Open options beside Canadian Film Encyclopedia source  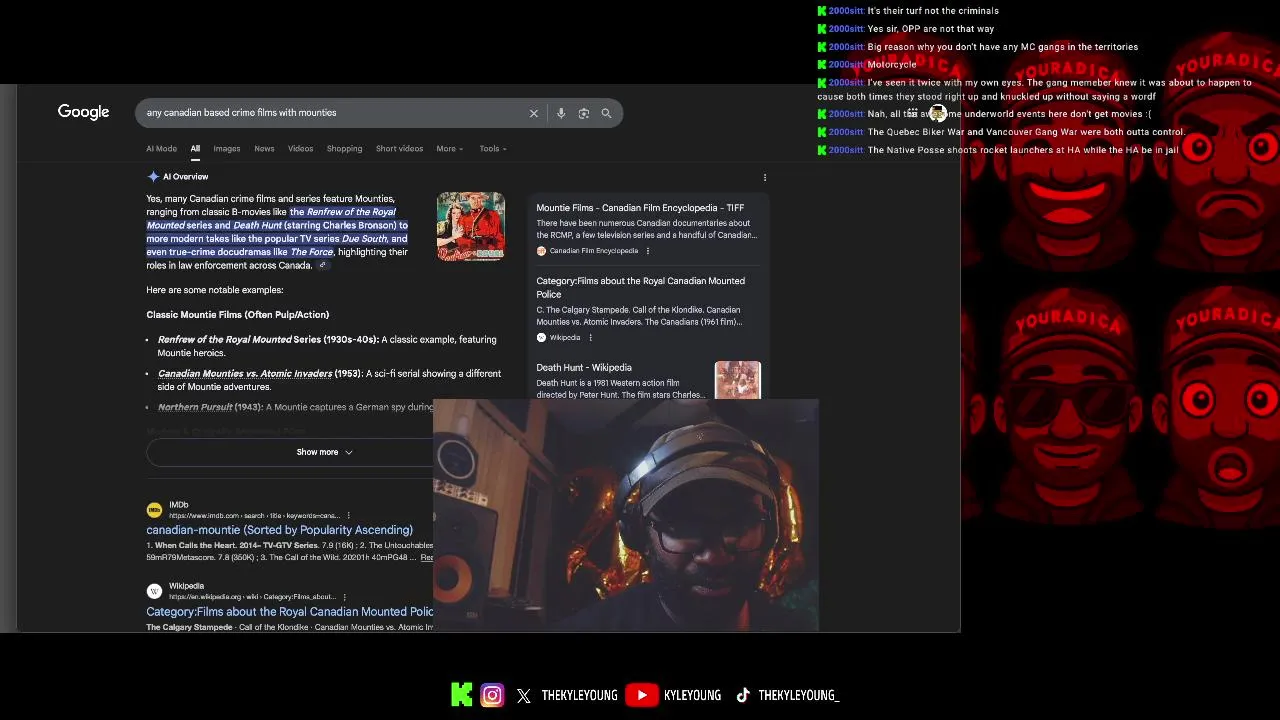[x=648, y=251]
